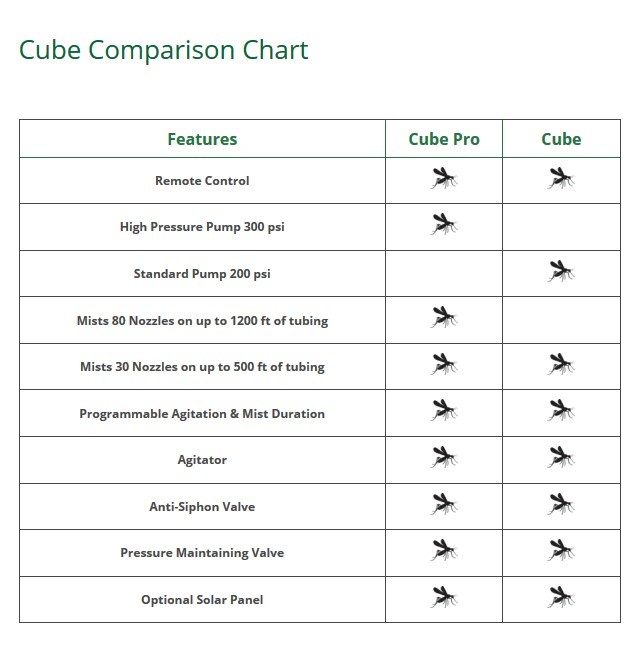Screen dimensions: 644x645
Task: Click the Features column header
Action: 202,139
